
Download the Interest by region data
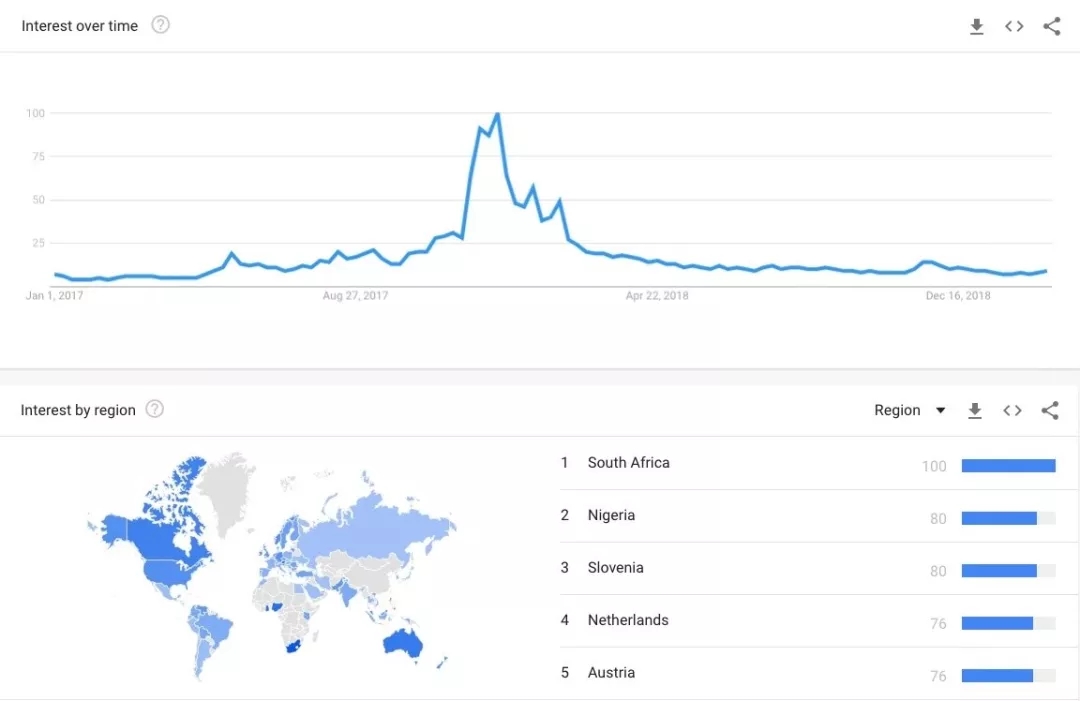pos(974,410)
